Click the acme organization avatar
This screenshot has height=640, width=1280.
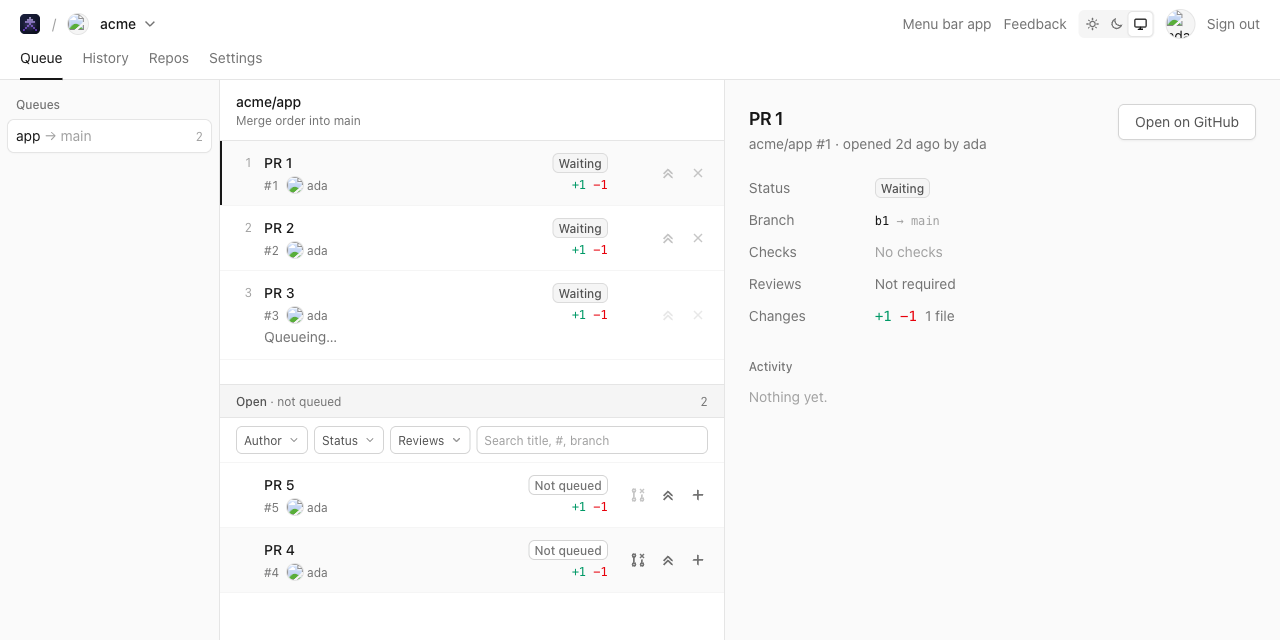coord(78,24)
